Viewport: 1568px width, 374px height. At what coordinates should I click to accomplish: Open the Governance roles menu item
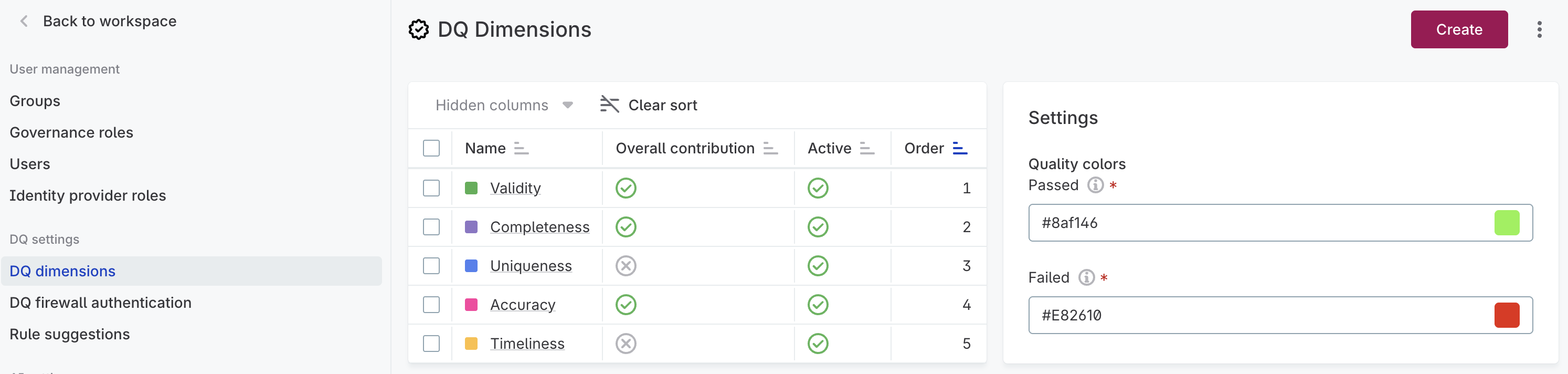(x=71, y=132)
